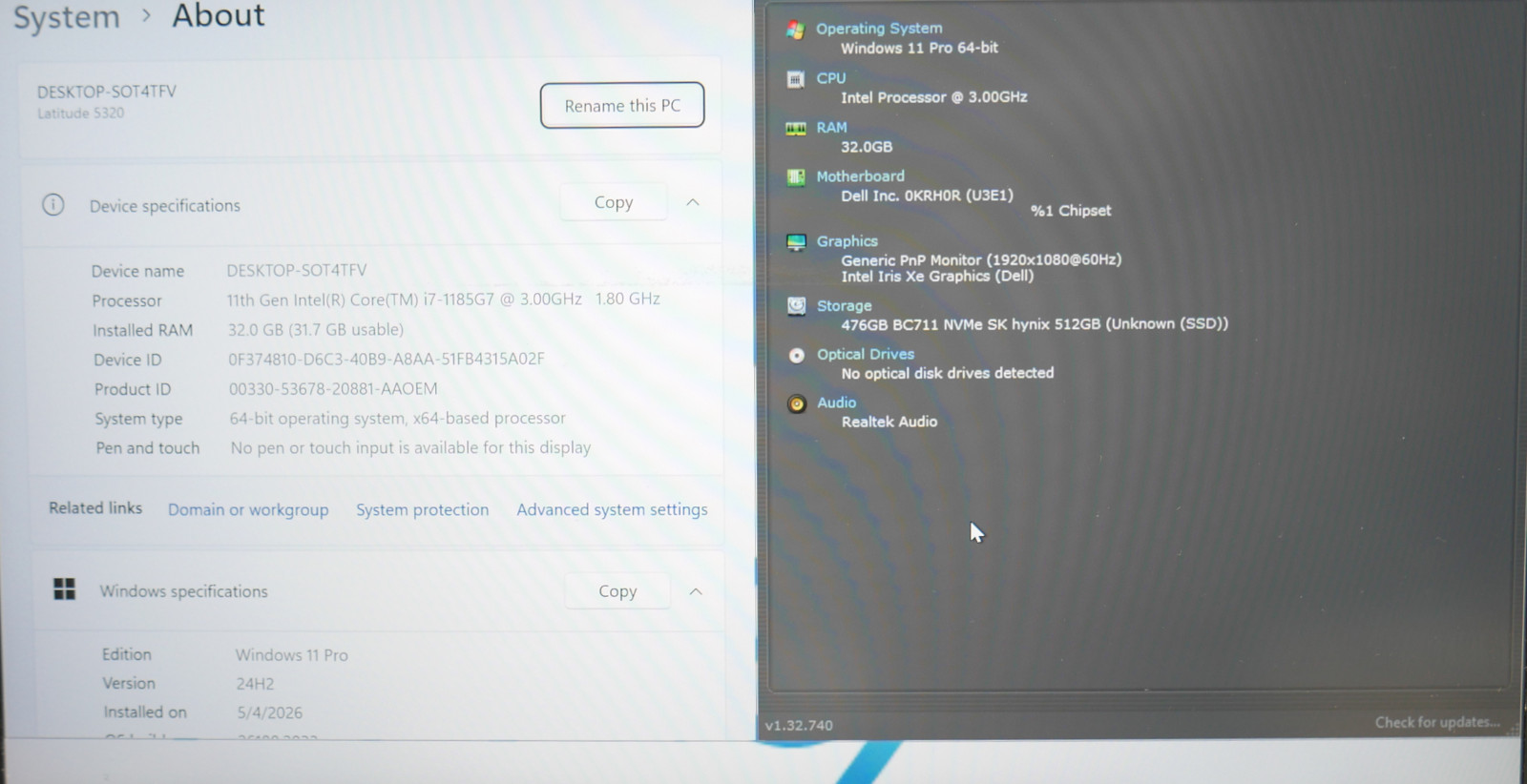Open the Graphics section heading
The image size is (1527, 784).
tap(847, 241)
